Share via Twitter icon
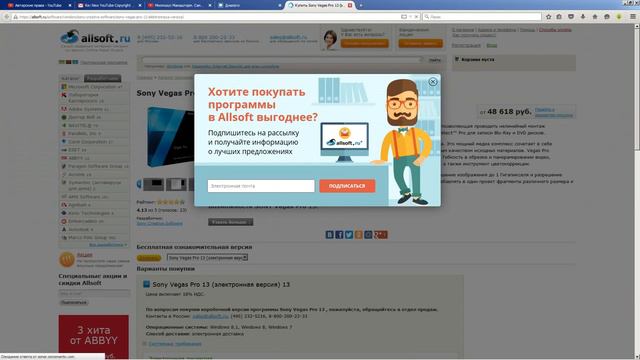 pyautogui.click(x=349, y=235)
